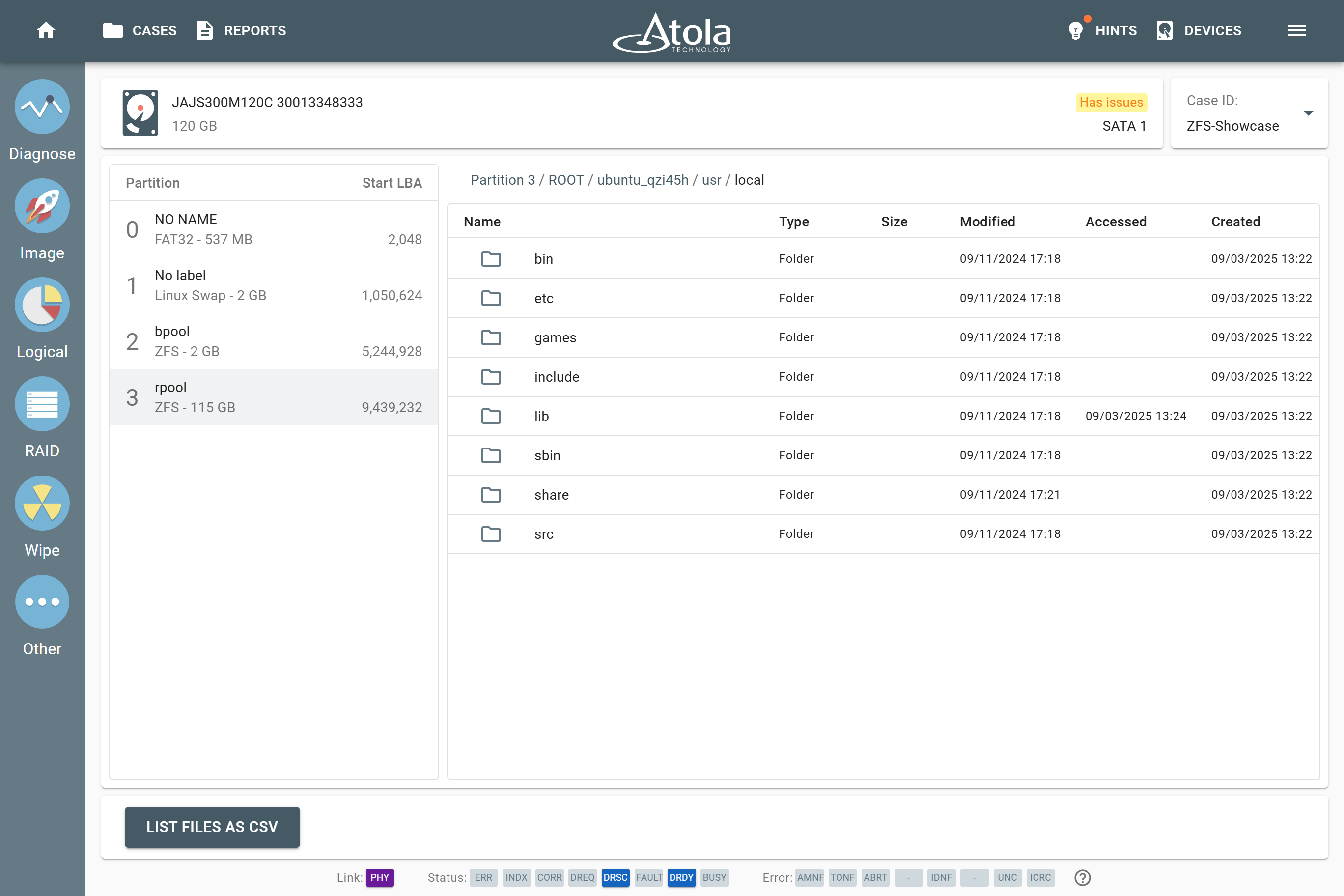Click the AMNF error indicator
The height and width of the screenshot is (896, 1344).
(x=810, y=878)
